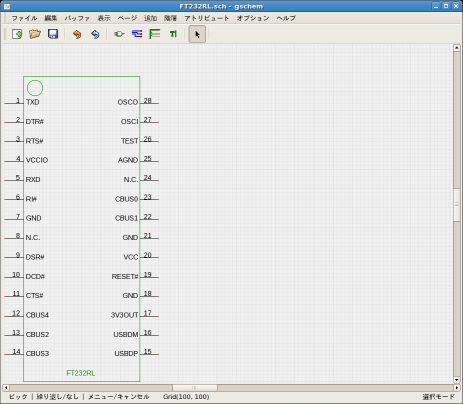
Task: Select the RESET# pin label
Action: tap(125, 276)
